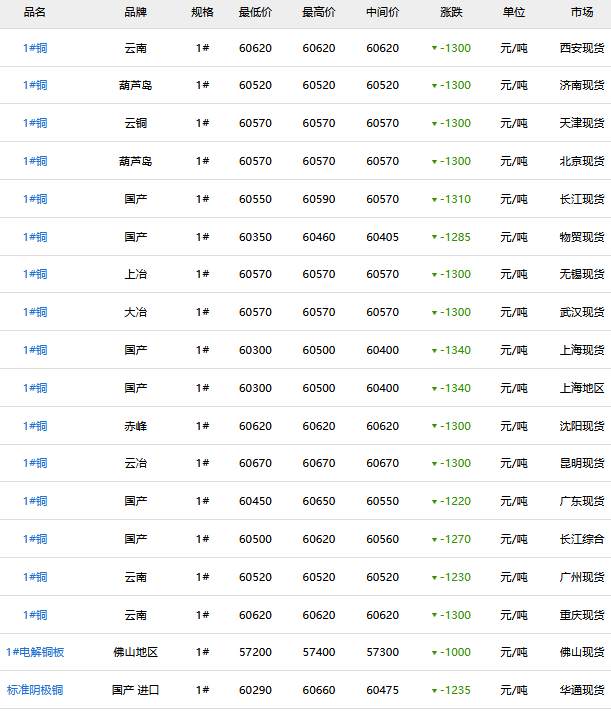Open 1#铜 link for 长江现货 market
The image size is (611, 715).
tap(35, 199)
